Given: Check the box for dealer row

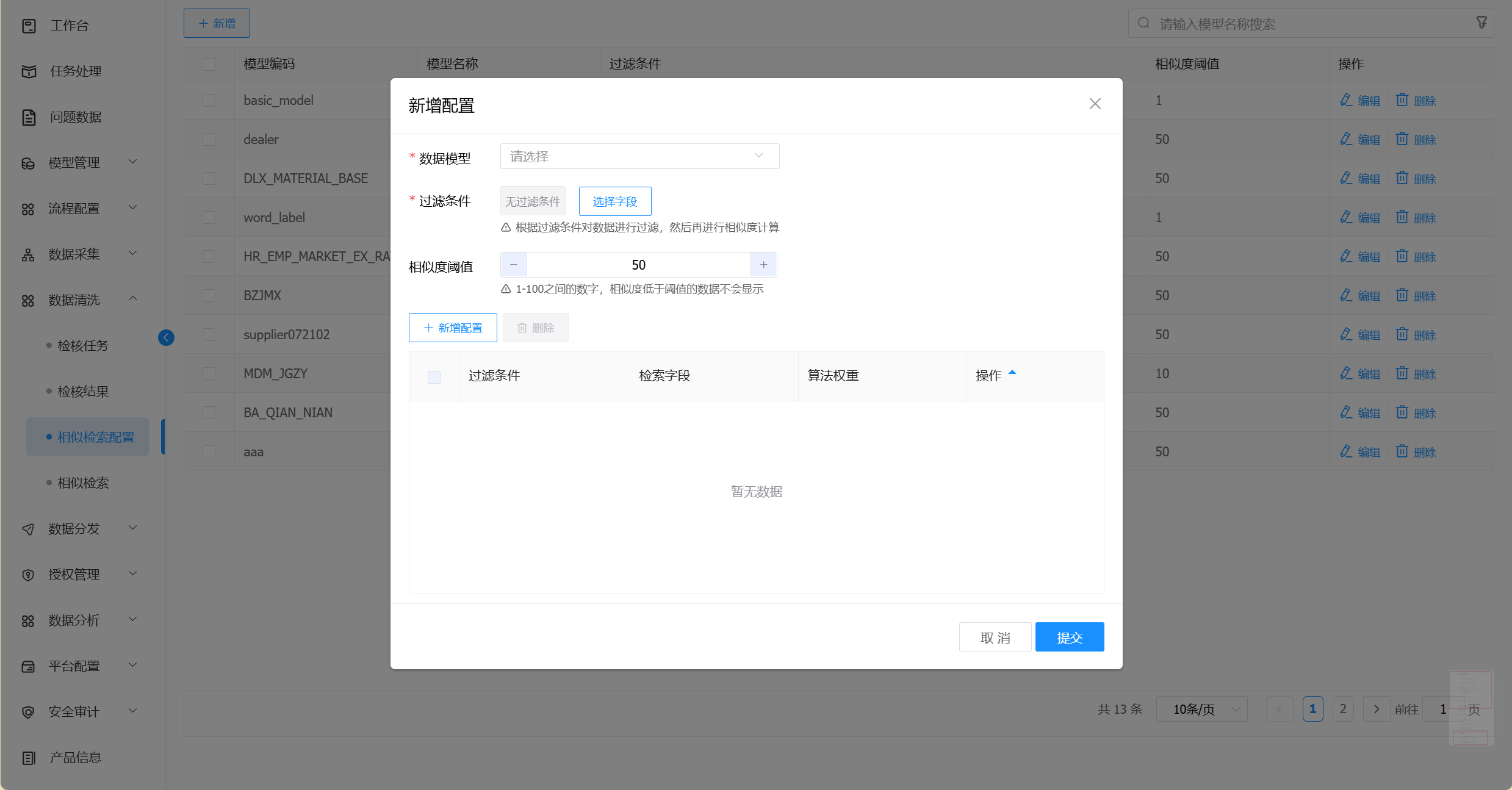Looking at the screenshot, I should point(209,140).
